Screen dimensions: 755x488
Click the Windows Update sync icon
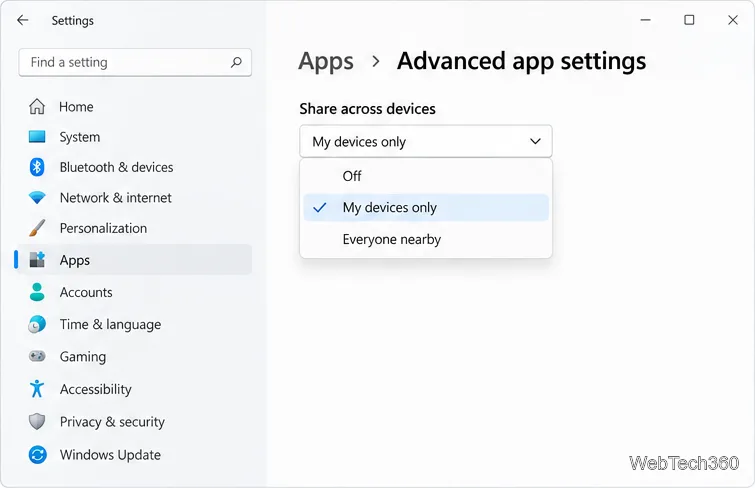(37, 454)
